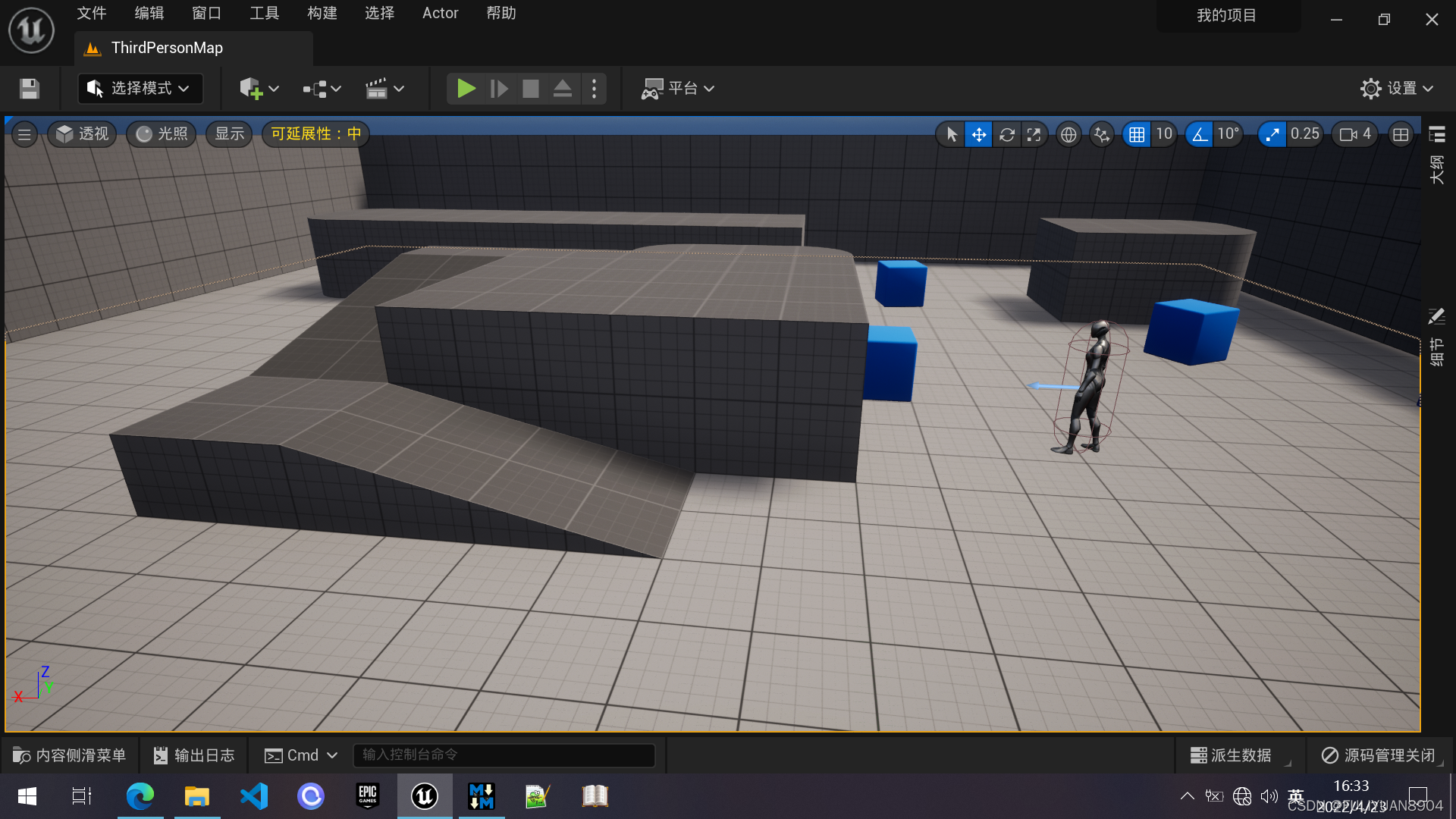Start play in editor with green arrow

pos(466,89)
